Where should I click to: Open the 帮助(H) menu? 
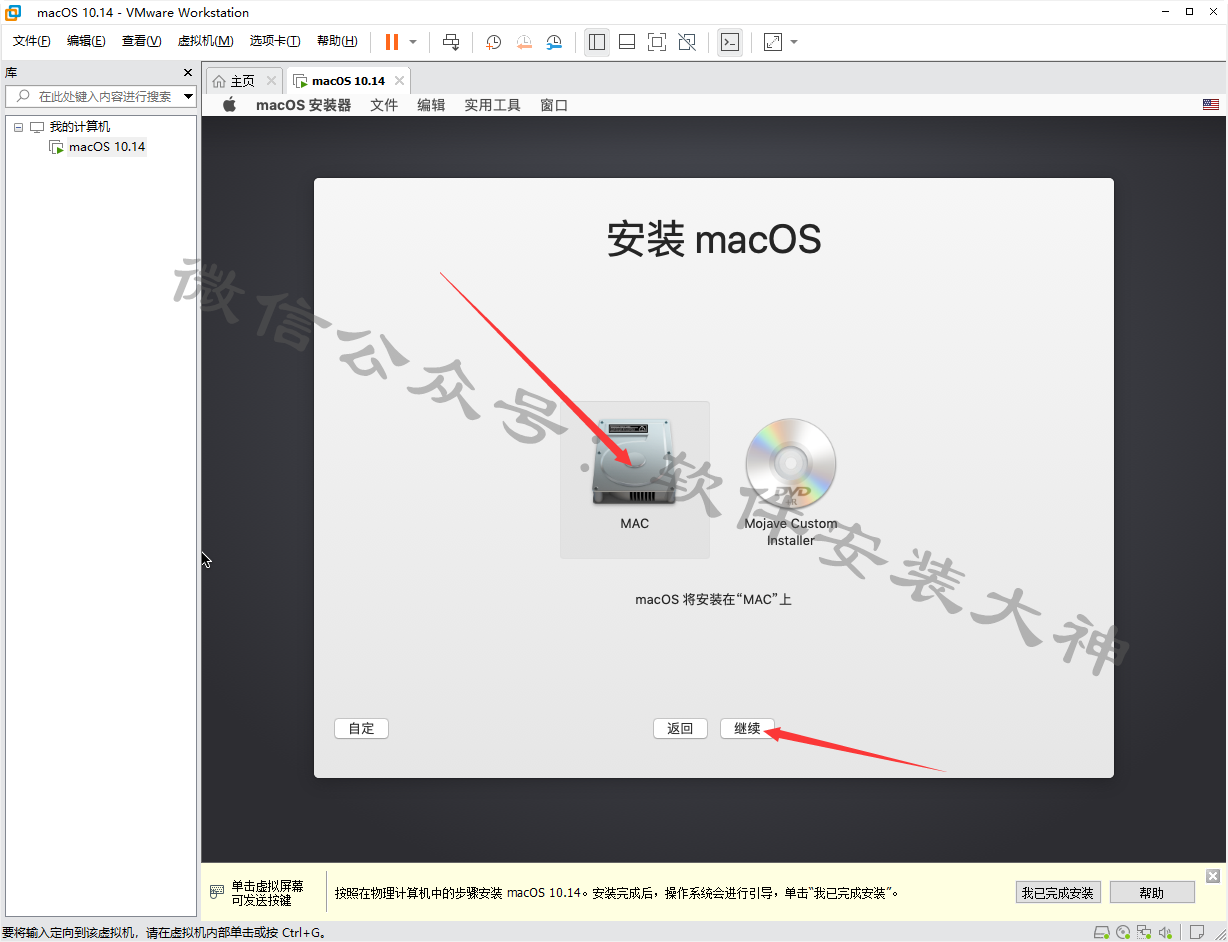[337, 41]
